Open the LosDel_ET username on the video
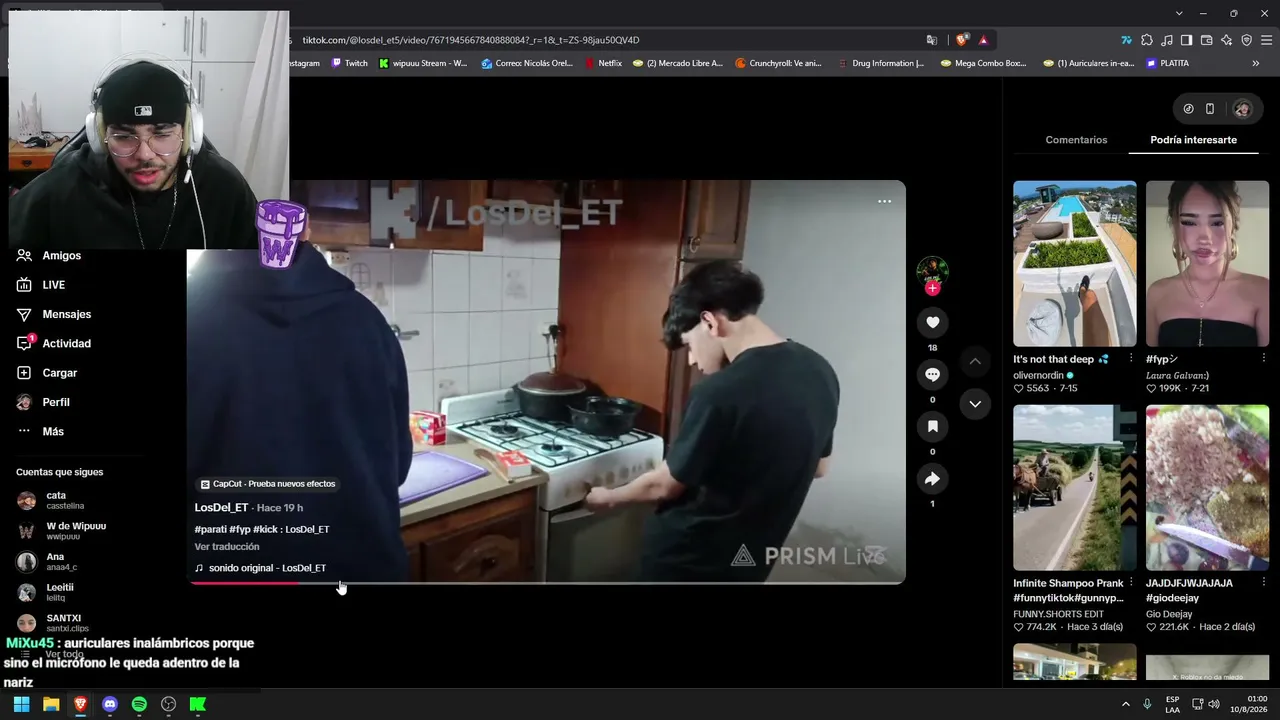 pyautogui.click(x=221, y=508)
